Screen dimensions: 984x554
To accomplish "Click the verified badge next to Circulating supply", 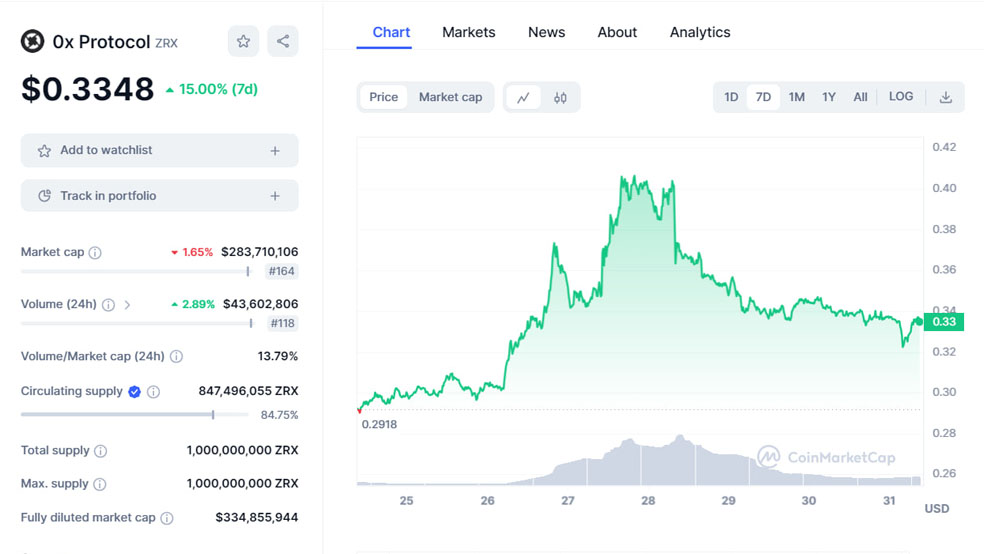I will [x=134, y=392].
